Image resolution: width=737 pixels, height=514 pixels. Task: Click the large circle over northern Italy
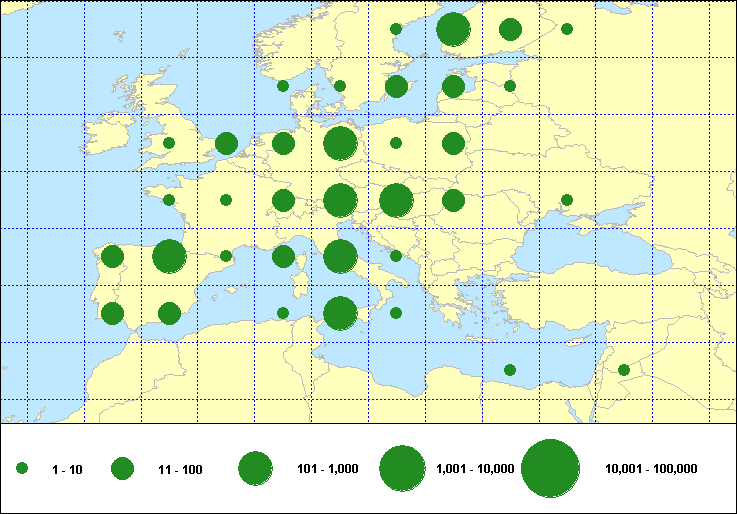coord(340,256)
